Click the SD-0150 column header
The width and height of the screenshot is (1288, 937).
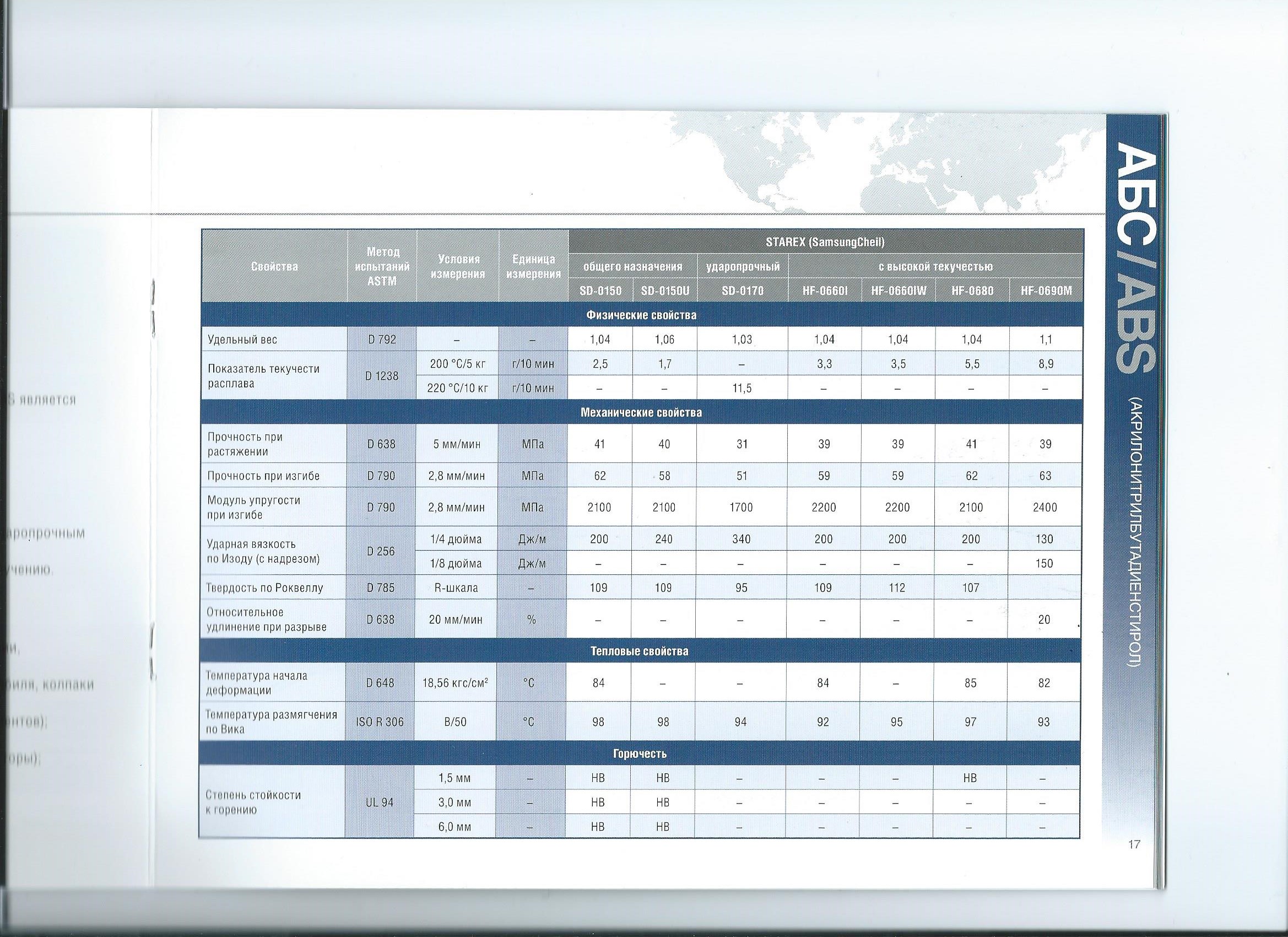[601, 291]
